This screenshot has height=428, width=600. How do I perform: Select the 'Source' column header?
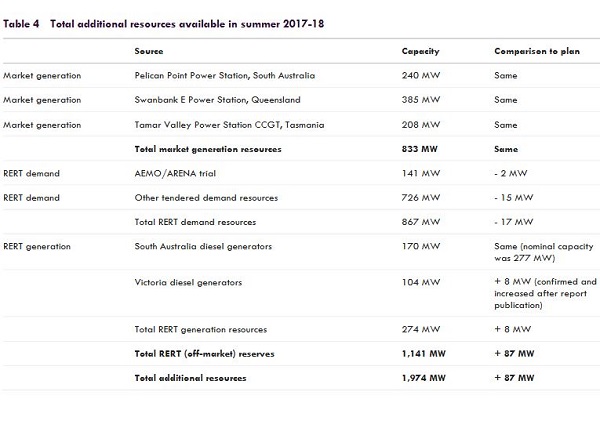pyautogui.click(x=149, y=51)
